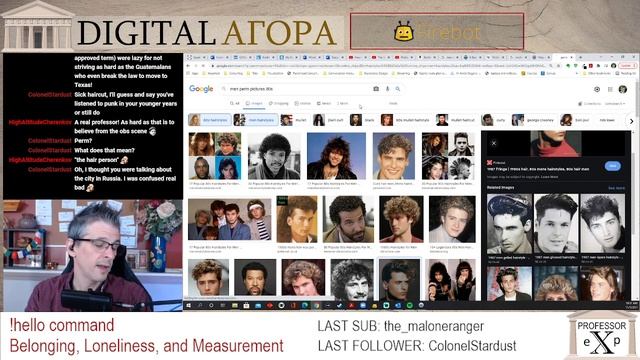
Task: Open the 80s band group photo result
Action: tap(229, 219)
